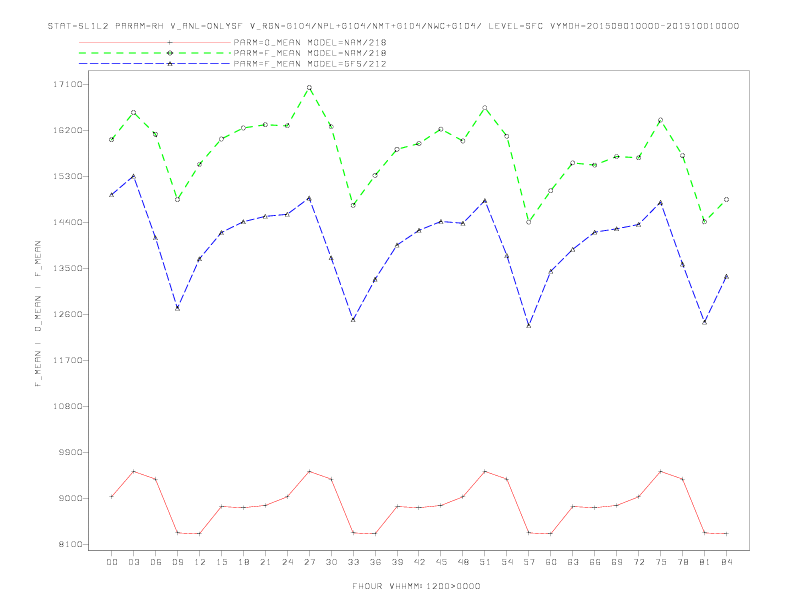Screen dimensions: 792x612
Task: Click green NAM forecast peak marker at hour 27
Action: (309, 88)
